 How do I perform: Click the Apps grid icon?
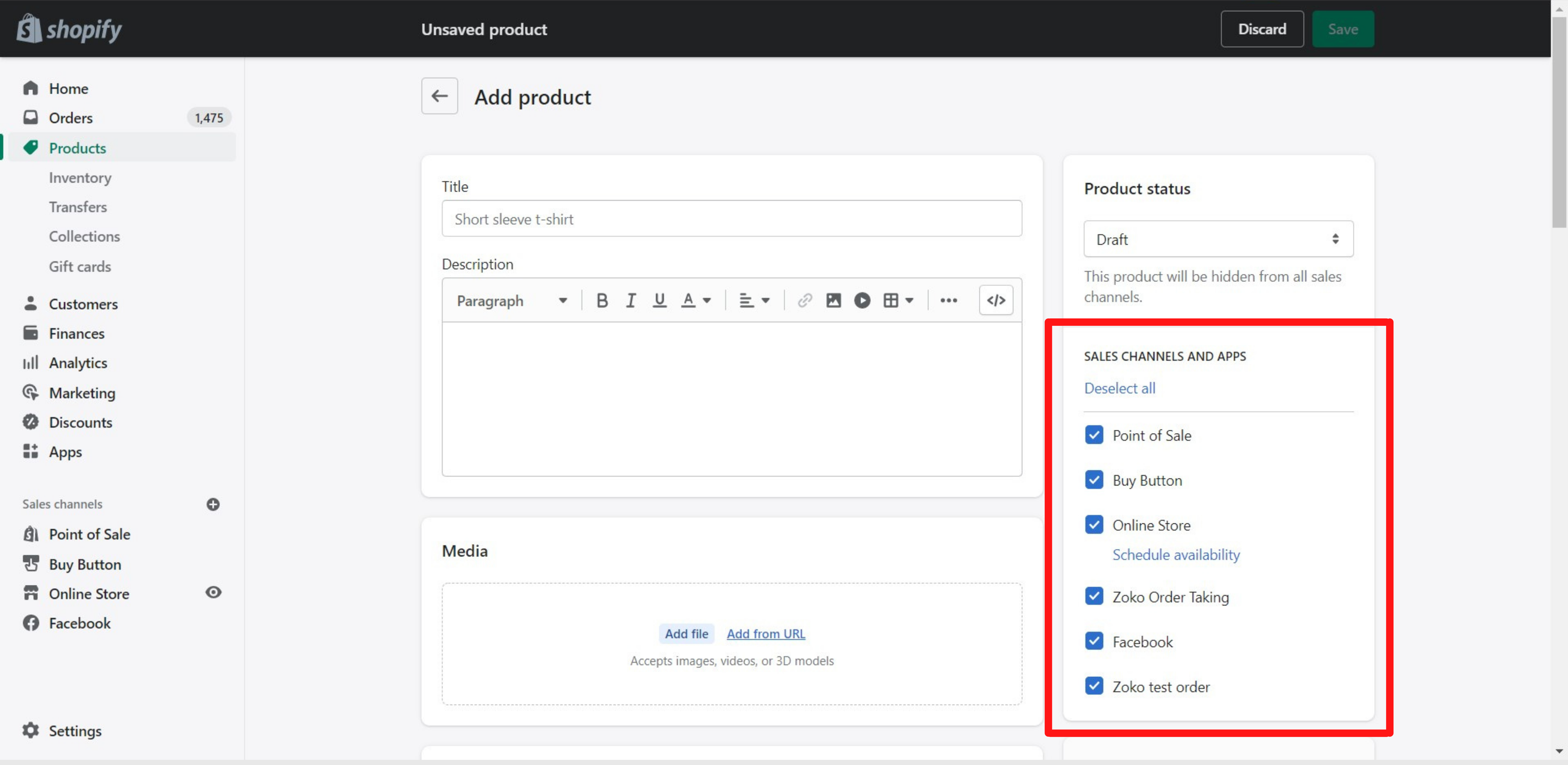click(30, 451)
